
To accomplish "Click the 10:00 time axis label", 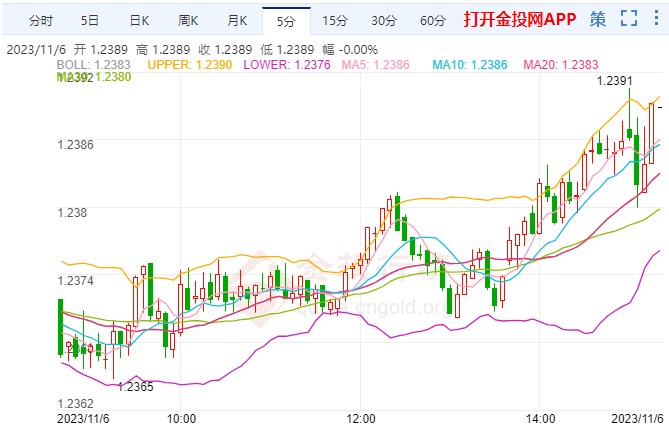I will coord(181,418).
